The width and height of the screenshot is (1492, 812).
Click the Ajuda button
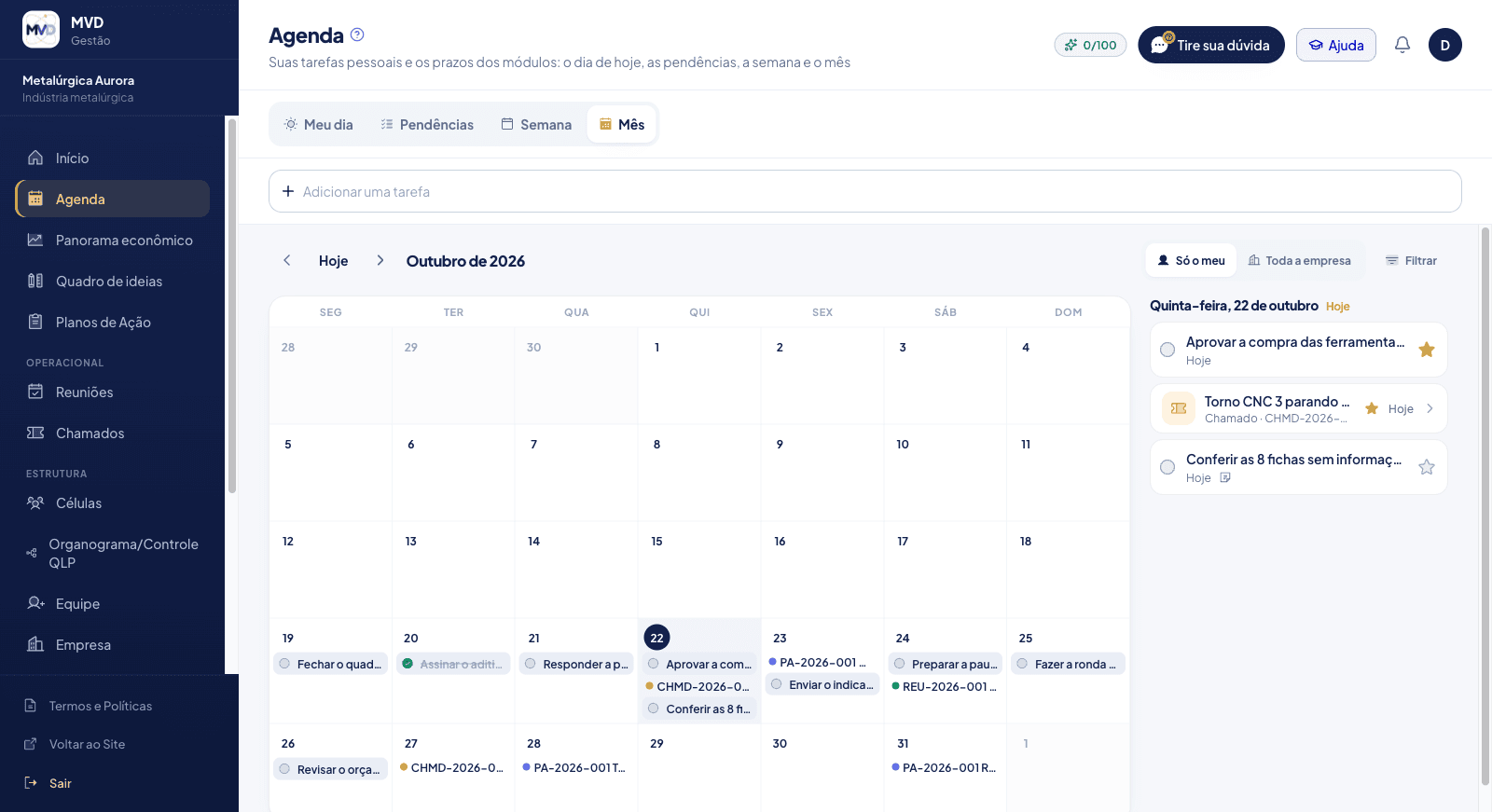click(x=1335, y=45)
